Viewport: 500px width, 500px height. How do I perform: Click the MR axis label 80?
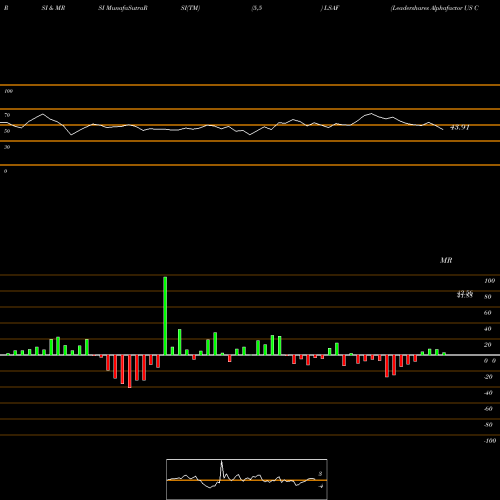(x=488, y=297)
